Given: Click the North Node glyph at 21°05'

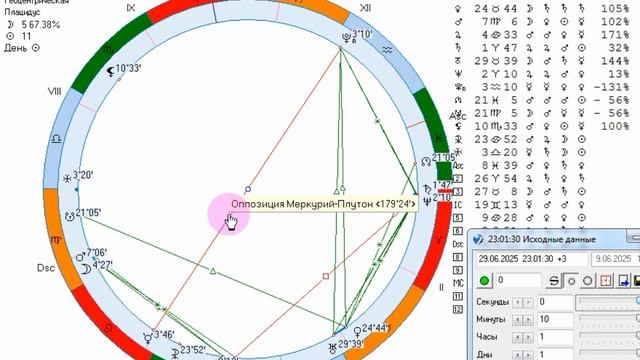Looking at the screenshot, I should pyautogui.click(x=426, y=162).
